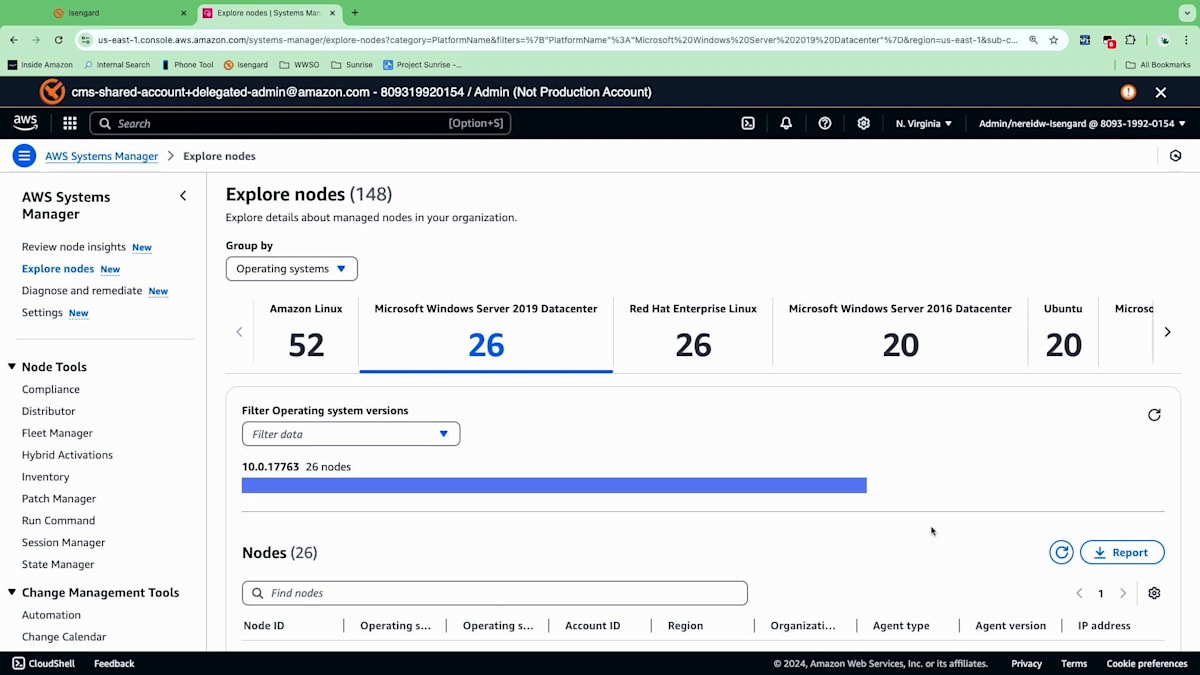Viewport: 1200px width, 675px height.
Task: Refresh the operating system versions chart
Action: [1154, 415]
